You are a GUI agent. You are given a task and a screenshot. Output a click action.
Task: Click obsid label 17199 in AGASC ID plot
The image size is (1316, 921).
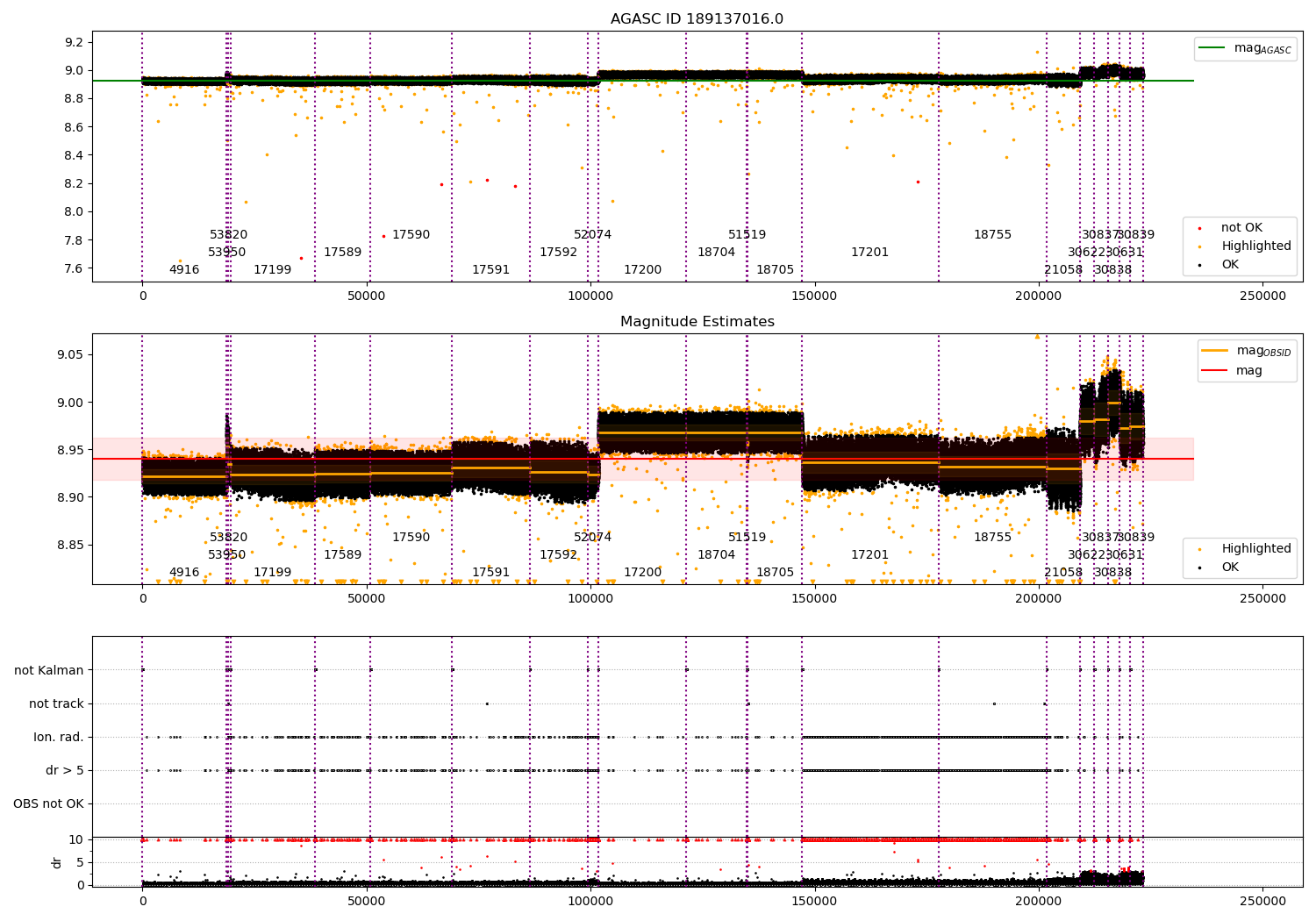[273, 270]
